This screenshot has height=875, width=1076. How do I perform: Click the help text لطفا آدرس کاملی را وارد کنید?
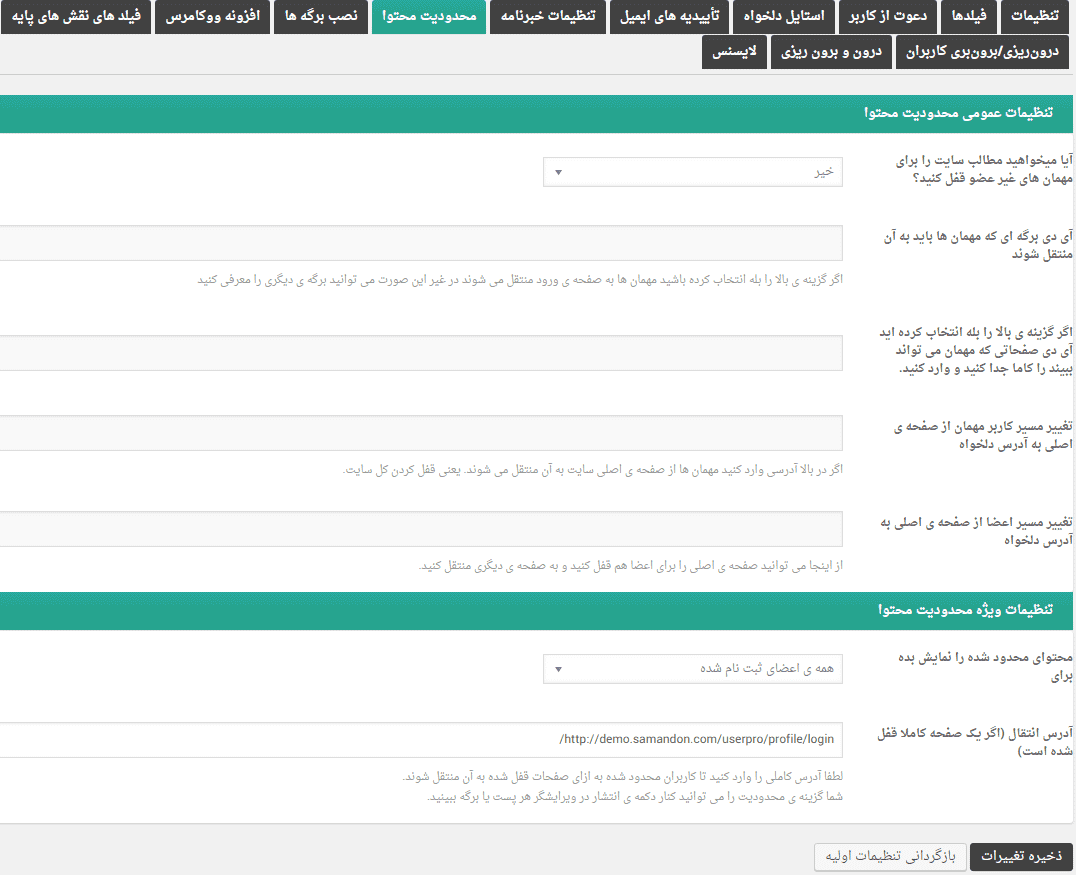tap(622, 777)
